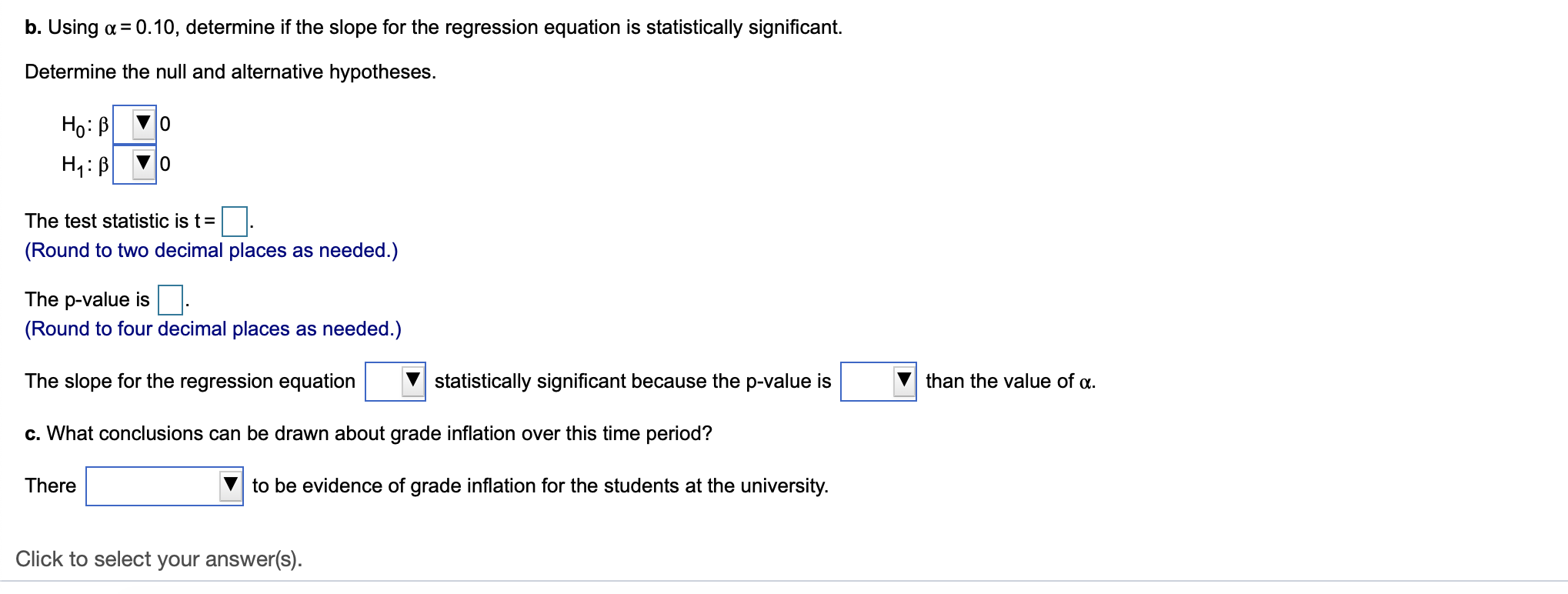Click the part c grade inflation question
The width and height of the screenshot is (1568, 594).
pos(368,434)
